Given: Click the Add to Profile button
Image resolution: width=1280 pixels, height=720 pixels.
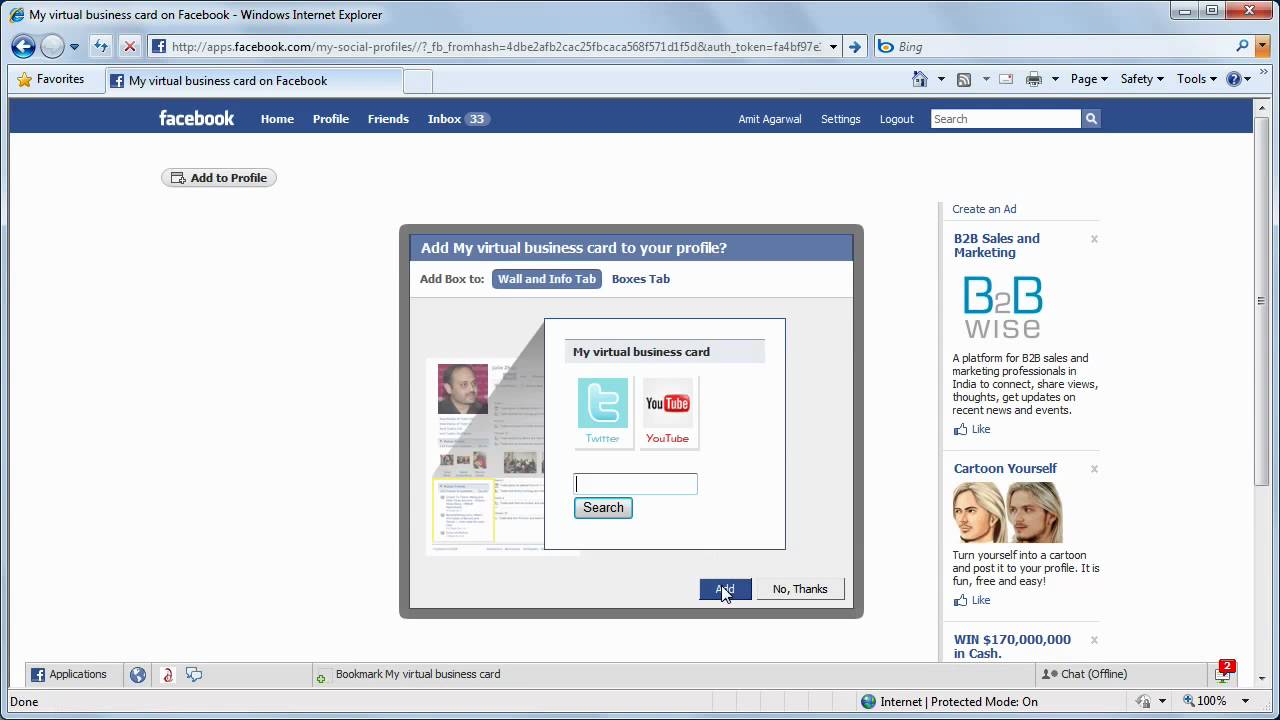Looking at the screenshot, I should point(219,178).
